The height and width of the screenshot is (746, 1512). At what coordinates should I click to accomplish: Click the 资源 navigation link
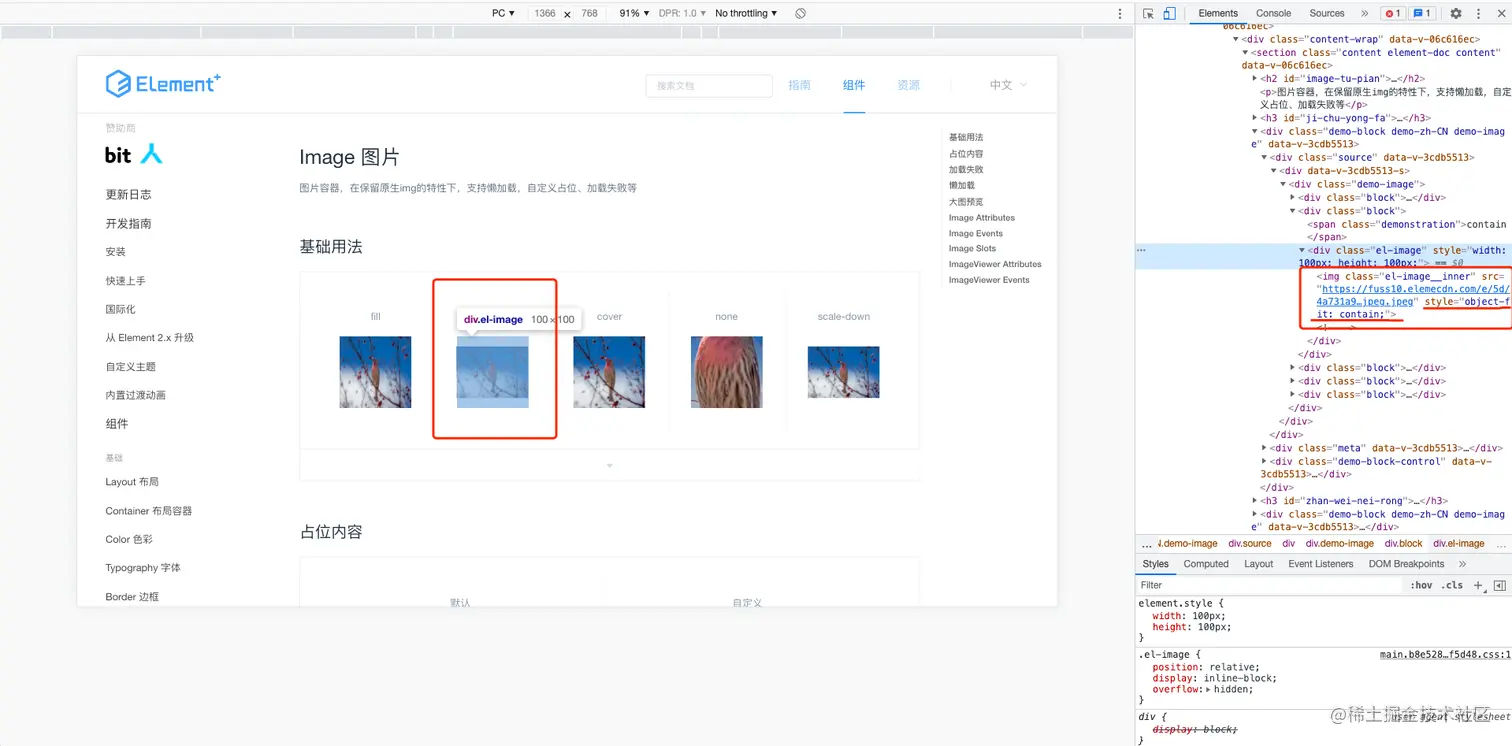[908, 85]
